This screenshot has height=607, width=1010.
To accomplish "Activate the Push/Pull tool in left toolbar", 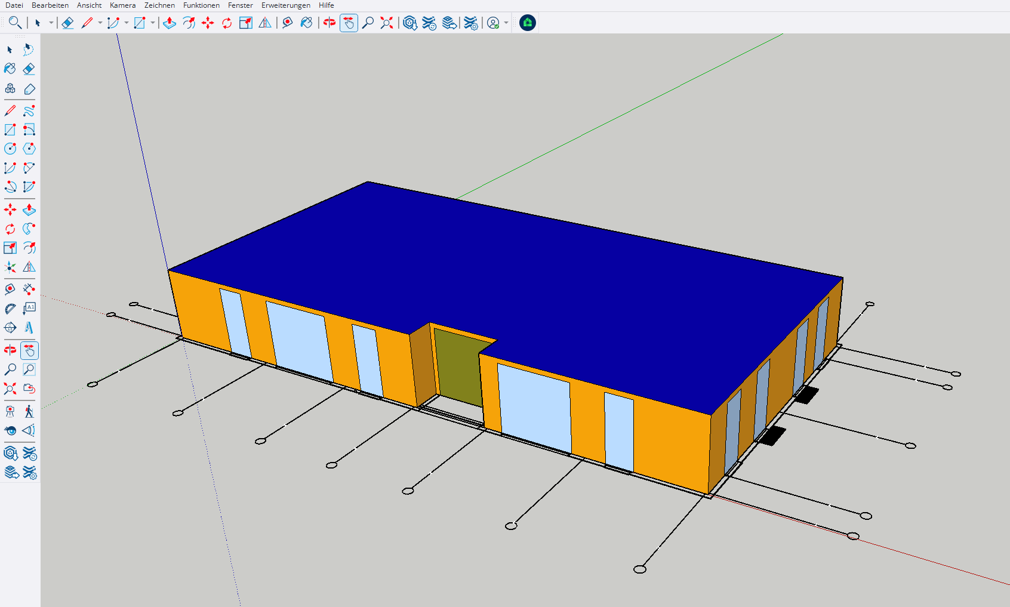I will 29,210.
